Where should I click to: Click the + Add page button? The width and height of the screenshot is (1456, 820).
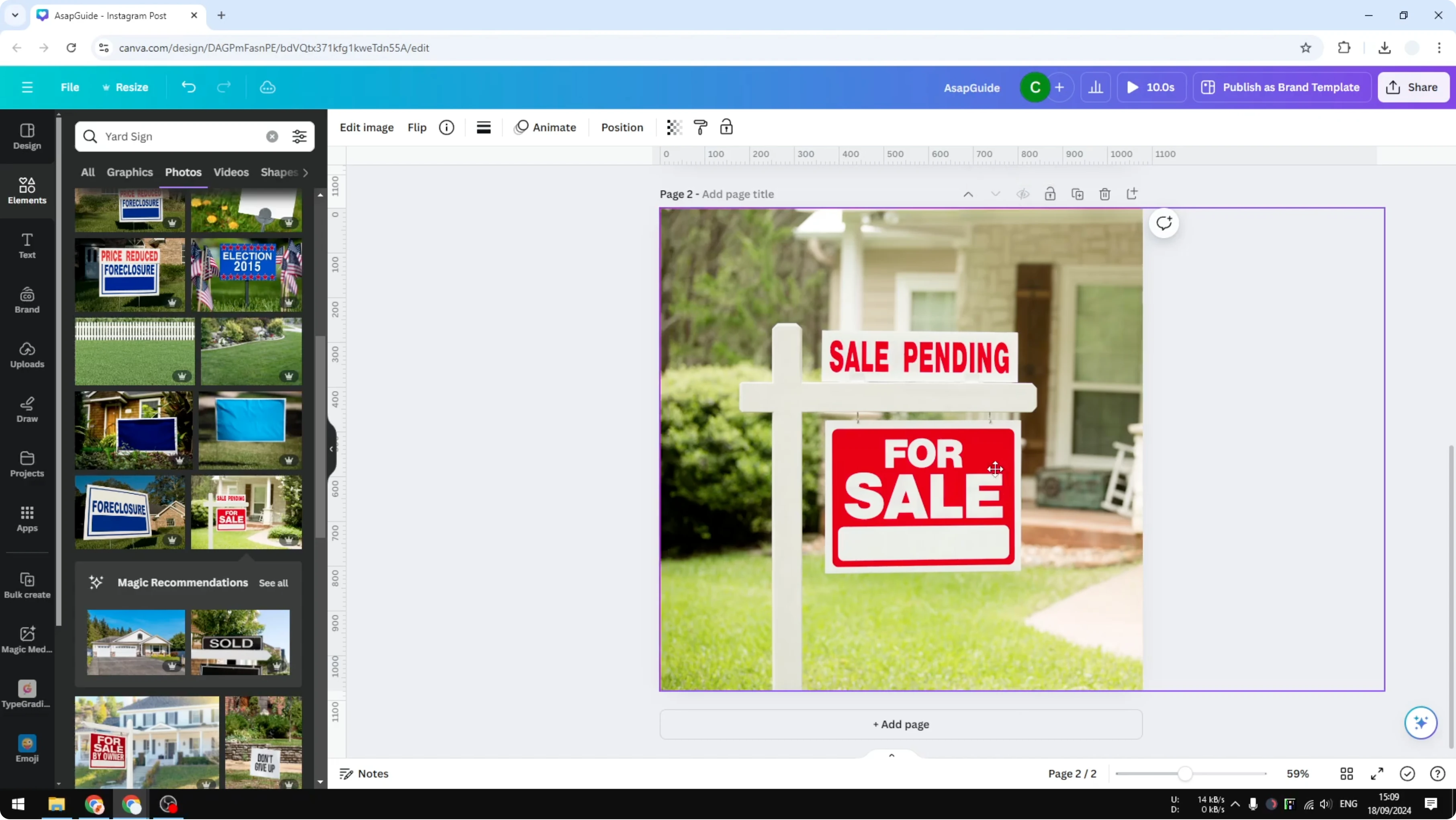tap(901, 724)
